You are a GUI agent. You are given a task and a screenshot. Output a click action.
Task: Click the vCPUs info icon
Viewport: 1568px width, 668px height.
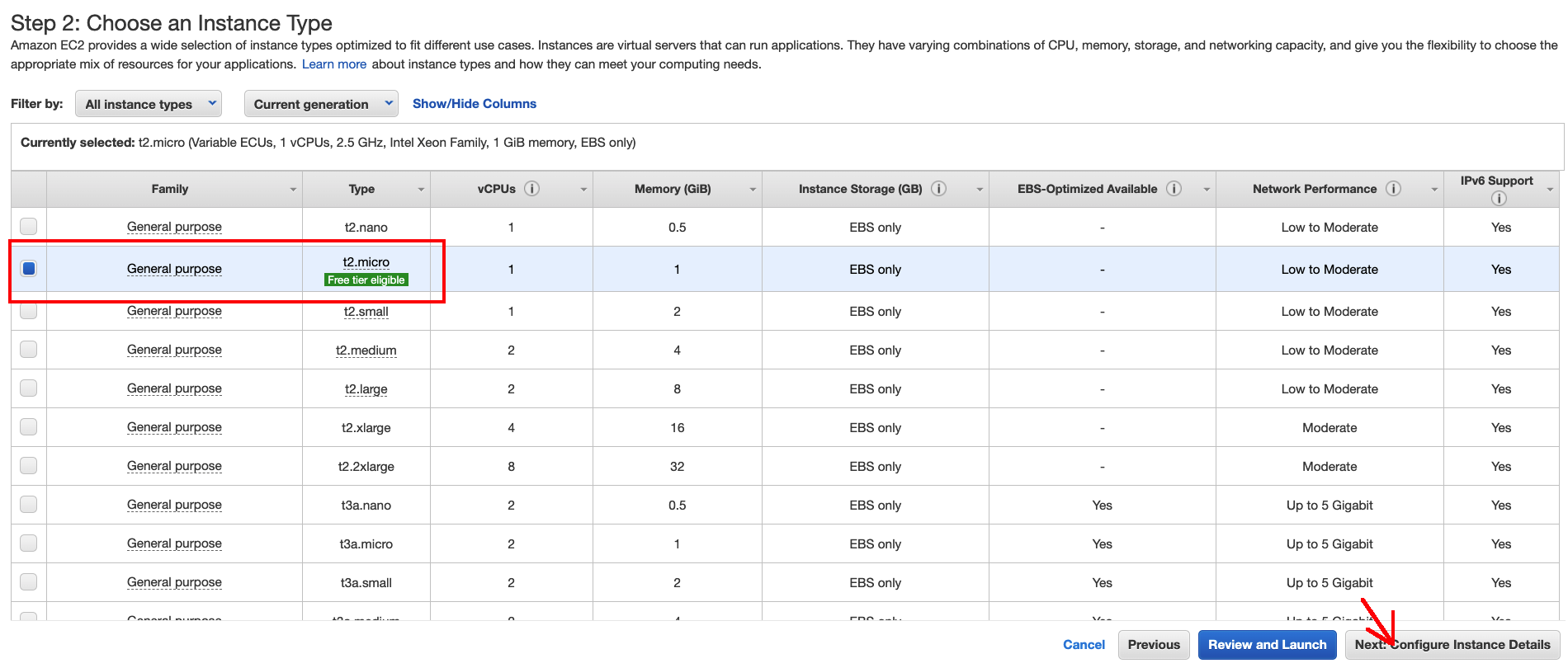point(532,189)
